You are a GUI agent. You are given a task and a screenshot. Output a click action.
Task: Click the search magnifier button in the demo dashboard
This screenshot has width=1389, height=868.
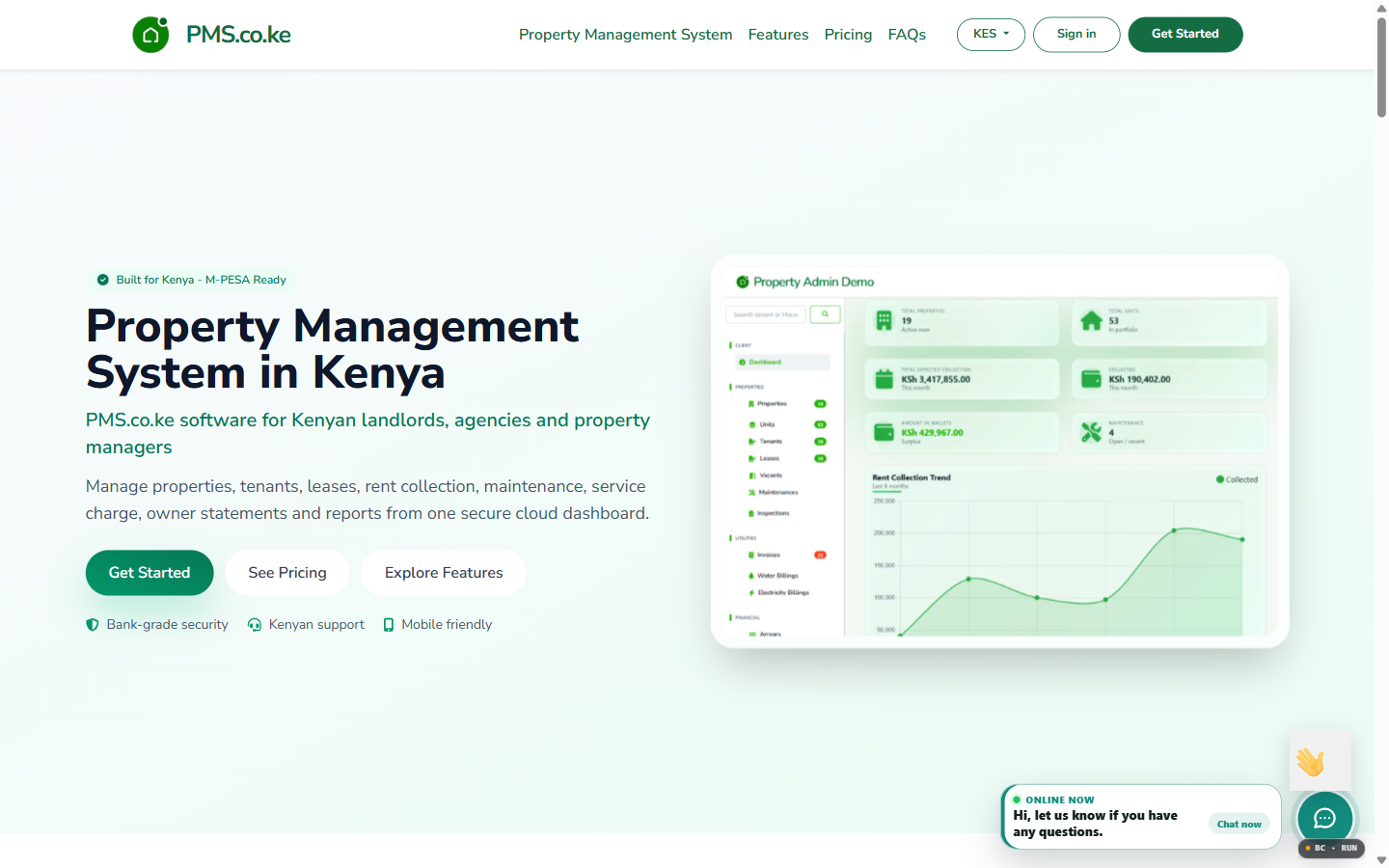click(x=825, y=314)
